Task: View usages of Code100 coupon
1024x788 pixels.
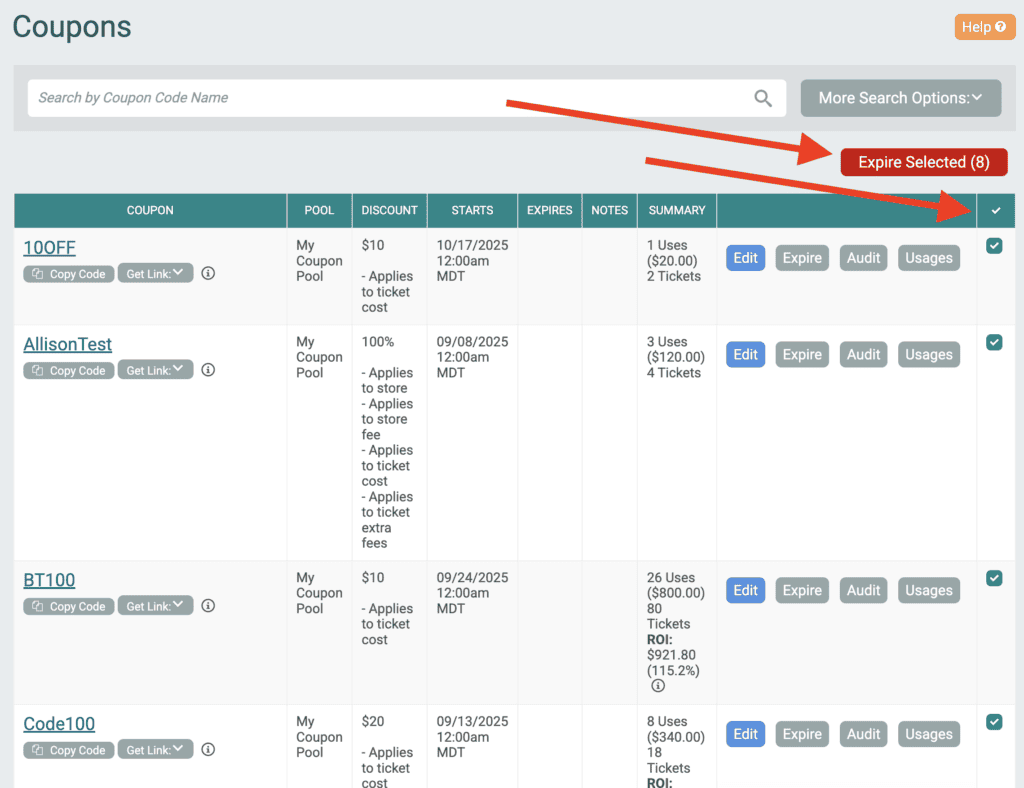Action: 929,734
